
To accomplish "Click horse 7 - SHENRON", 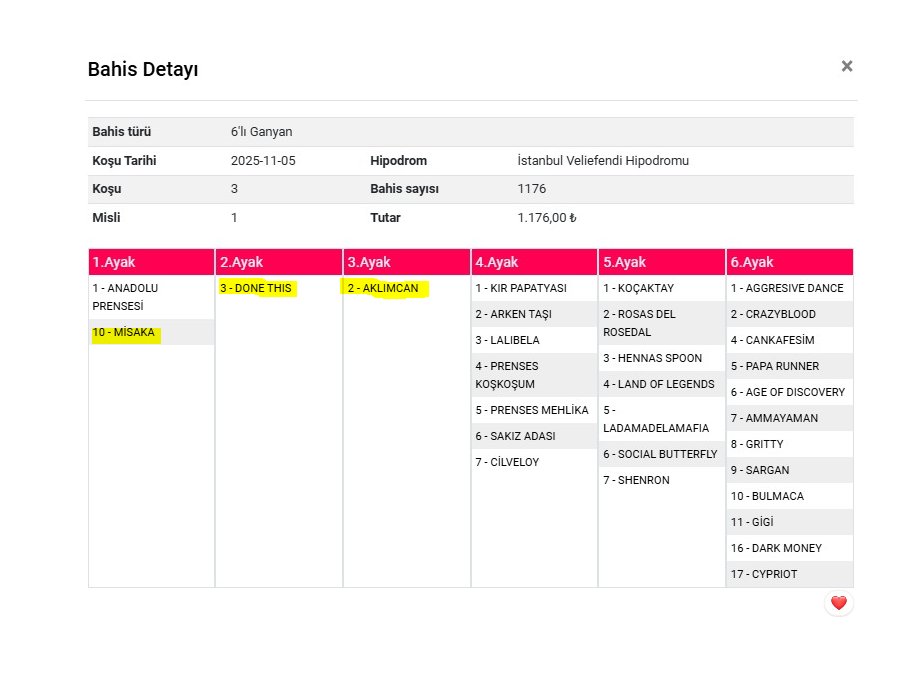I will [x=662, y=480].
